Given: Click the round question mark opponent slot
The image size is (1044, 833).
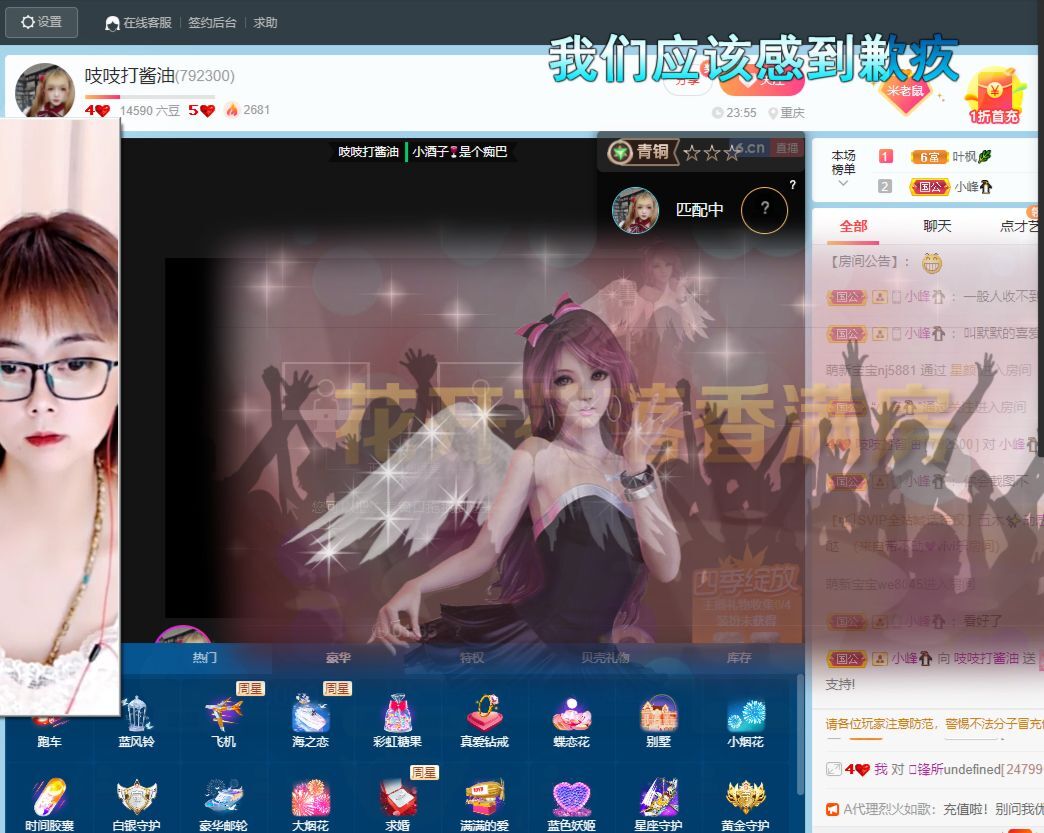Looking at the screenshot, I should 764,210.
